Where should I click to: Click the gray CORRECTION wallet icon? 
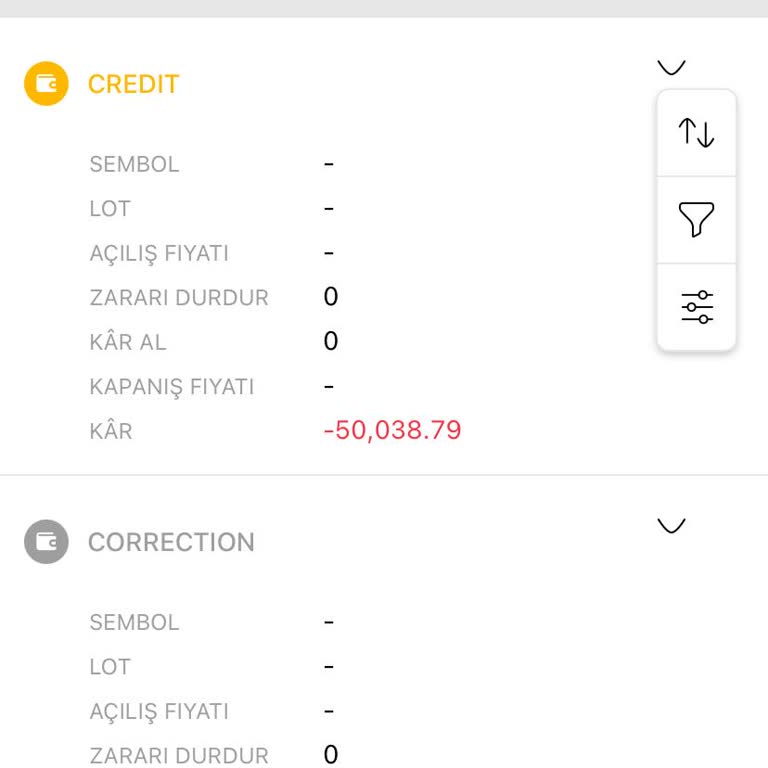(x=46, y=542)
